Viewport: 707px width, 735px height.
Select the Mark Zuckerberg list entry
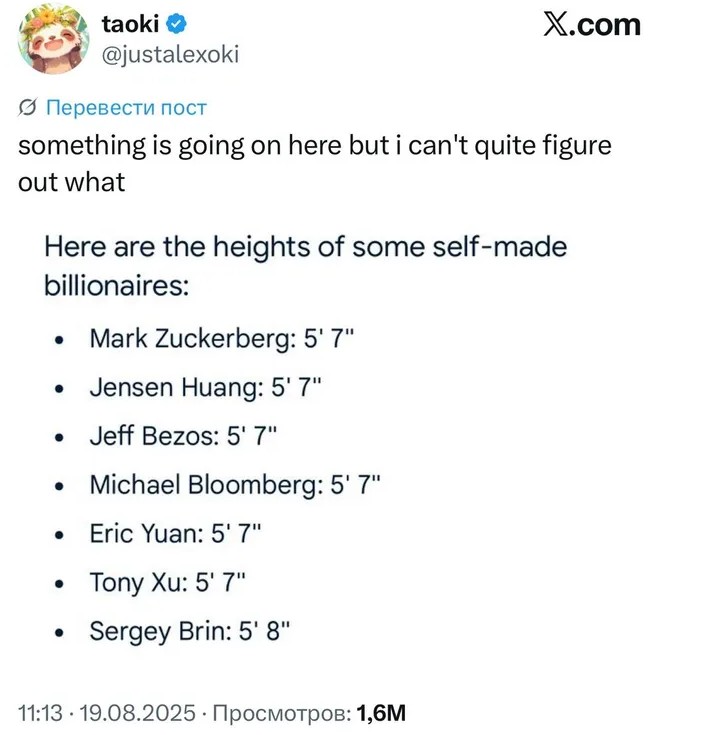pyautogui.click(x=222, y=338)
